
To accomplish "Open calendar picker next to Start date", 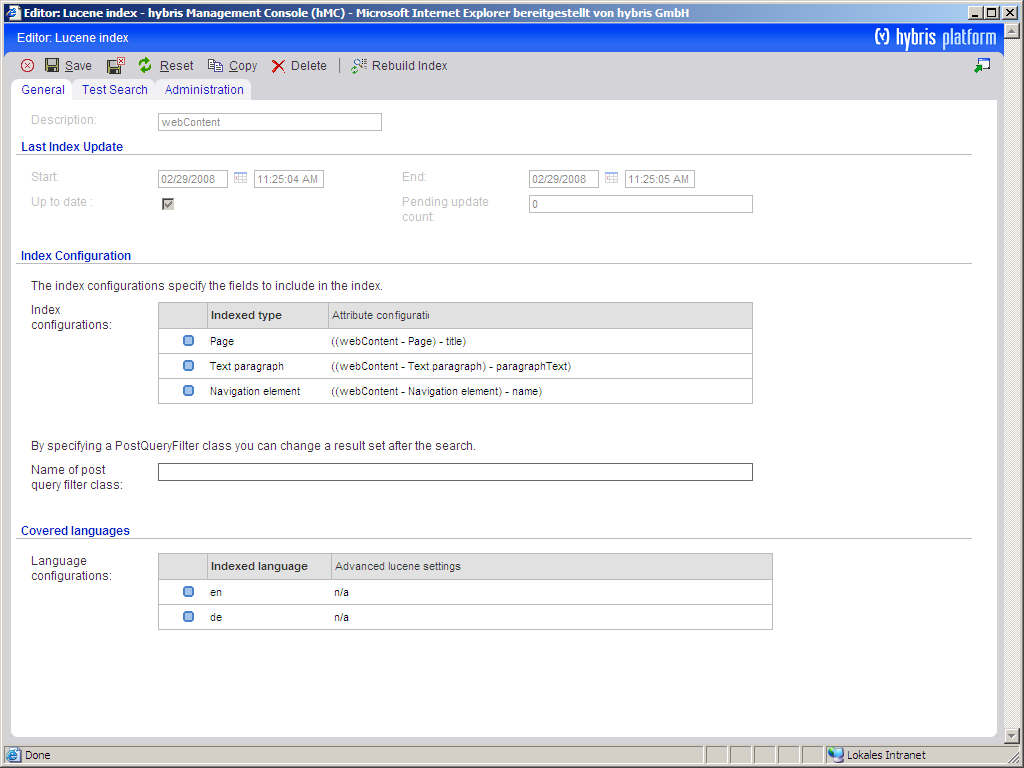I will click(240, 178).
